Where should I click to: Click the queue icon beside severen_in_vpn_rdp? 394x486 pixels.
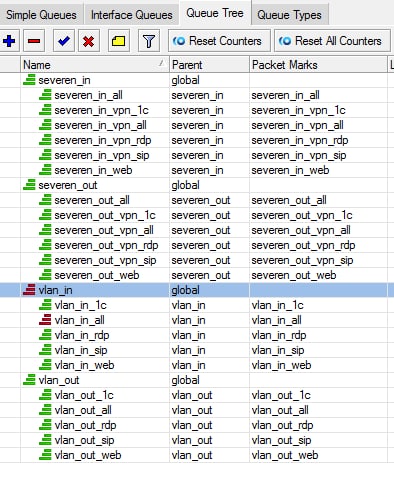coord(45,140)
